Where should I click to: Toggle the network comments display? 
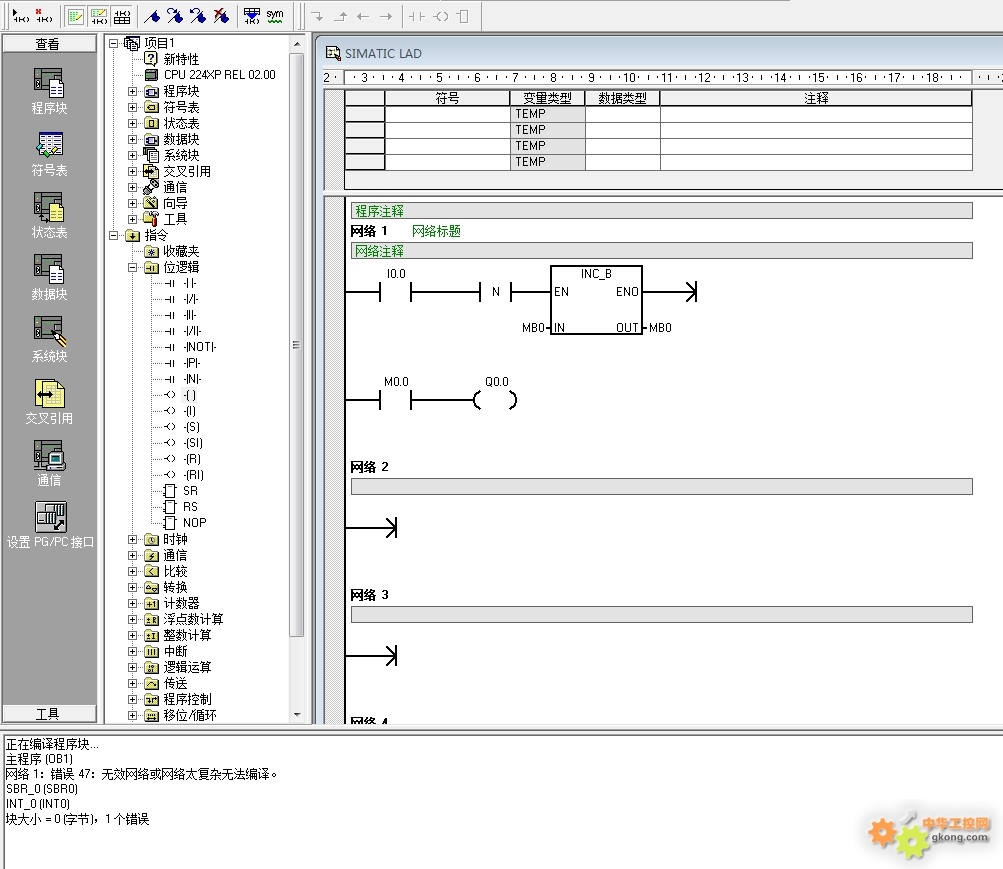tap(99, 16)
